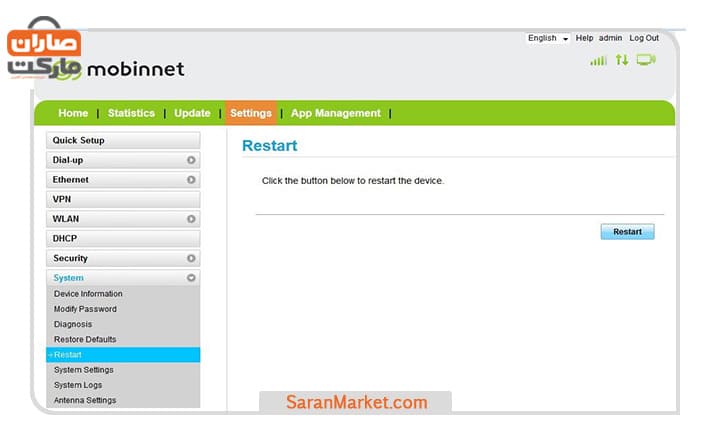Expand the Security section

coord(191,258)
